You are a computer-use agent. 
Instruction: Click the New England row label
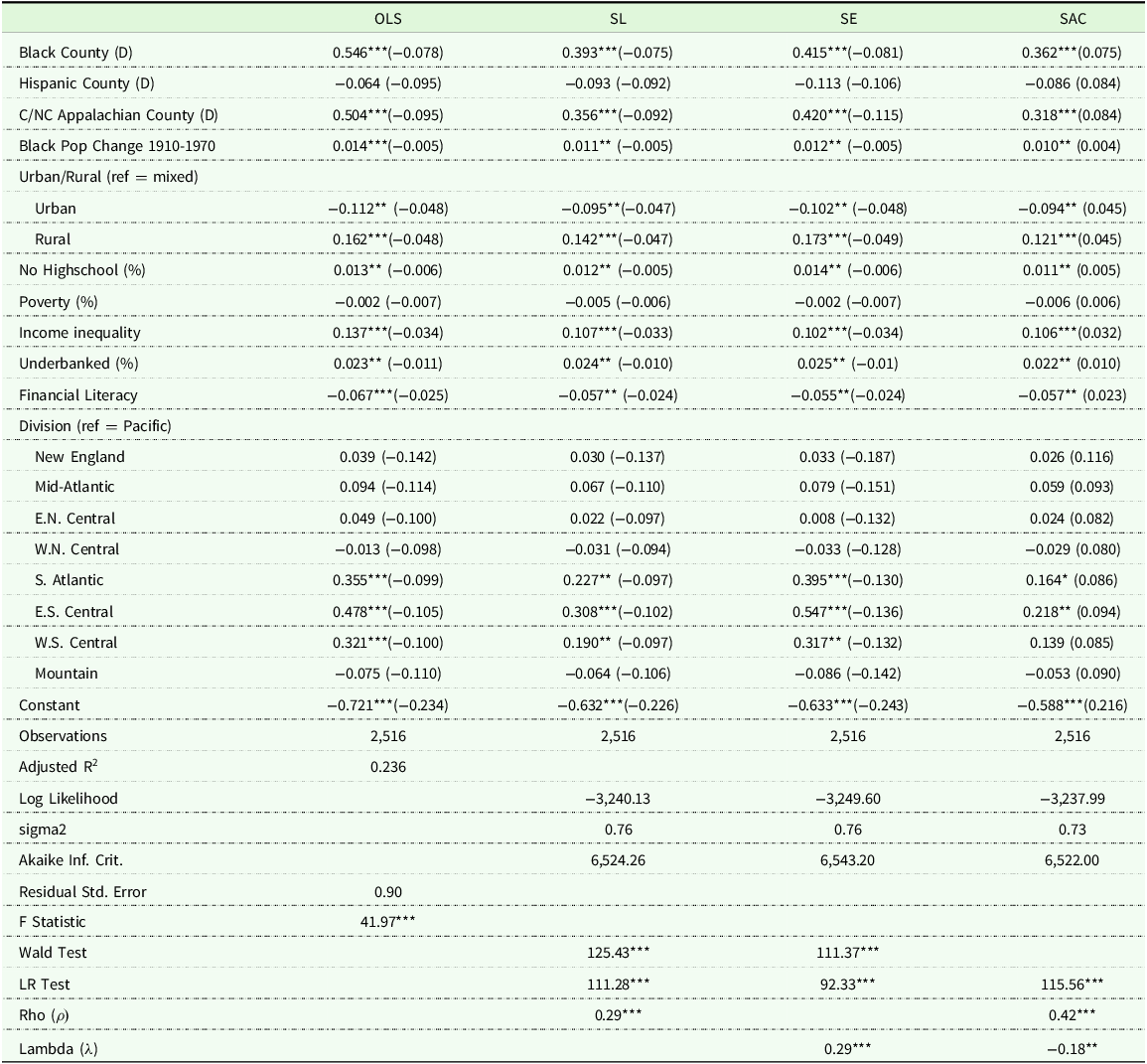(79, 457)
